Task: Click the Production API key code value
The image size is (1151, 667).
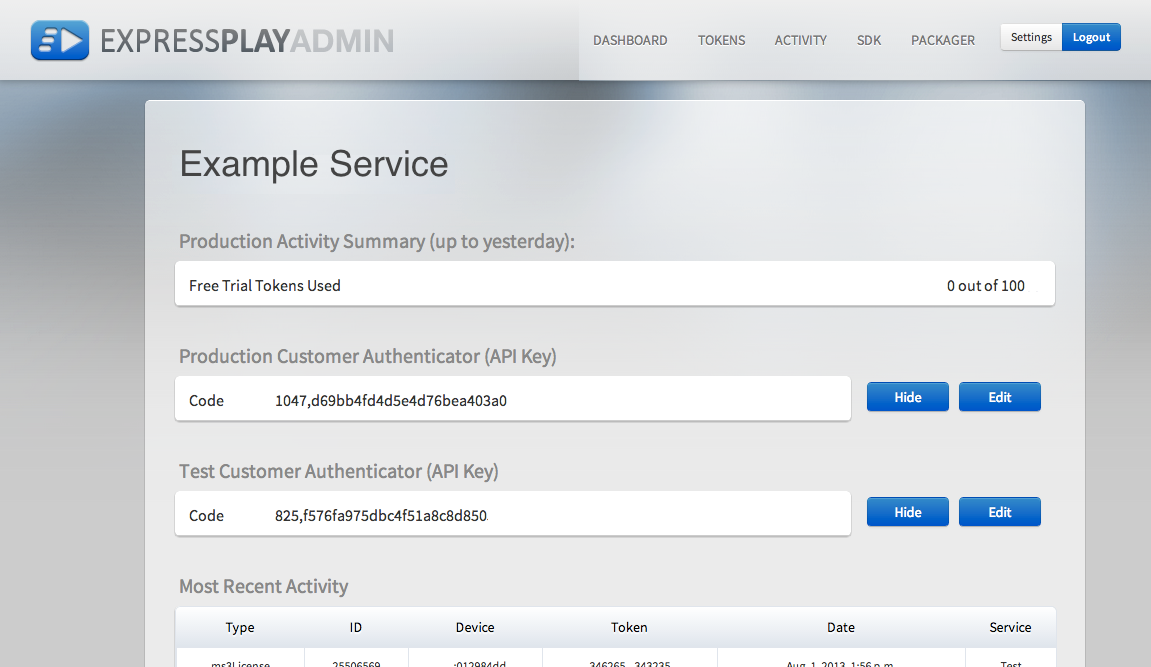Action: pos(391,400)
